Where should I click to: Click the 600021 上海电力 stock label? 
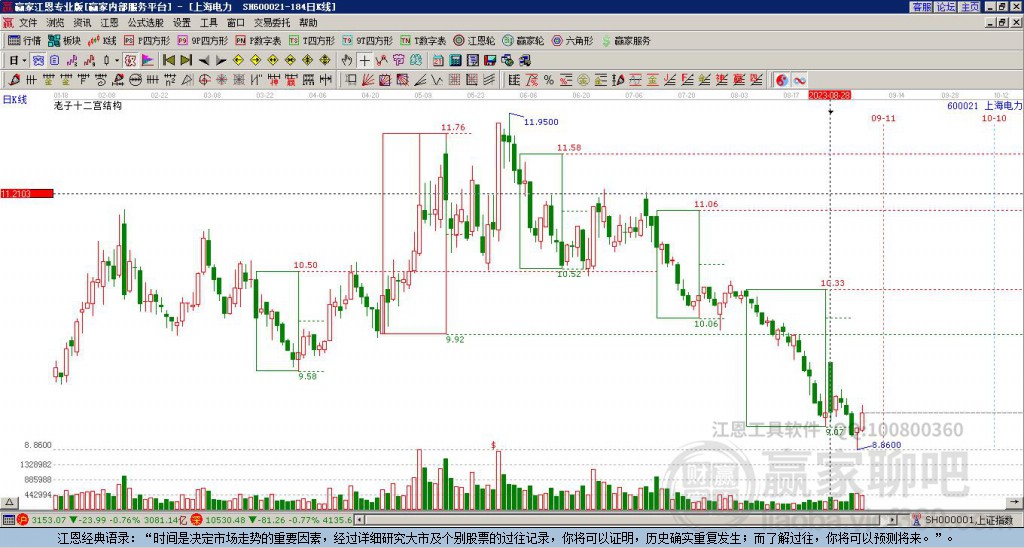984,105
